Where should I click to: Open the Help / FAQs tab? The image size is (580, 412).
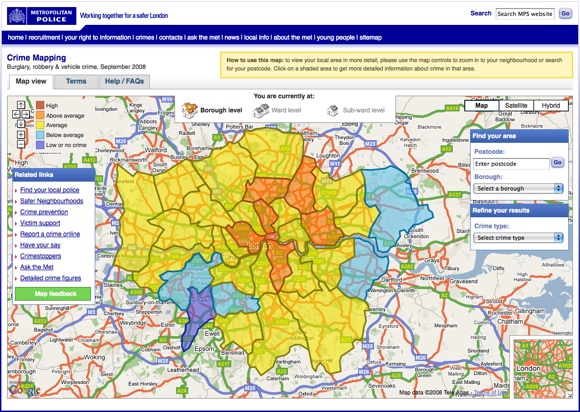(124, 82)
